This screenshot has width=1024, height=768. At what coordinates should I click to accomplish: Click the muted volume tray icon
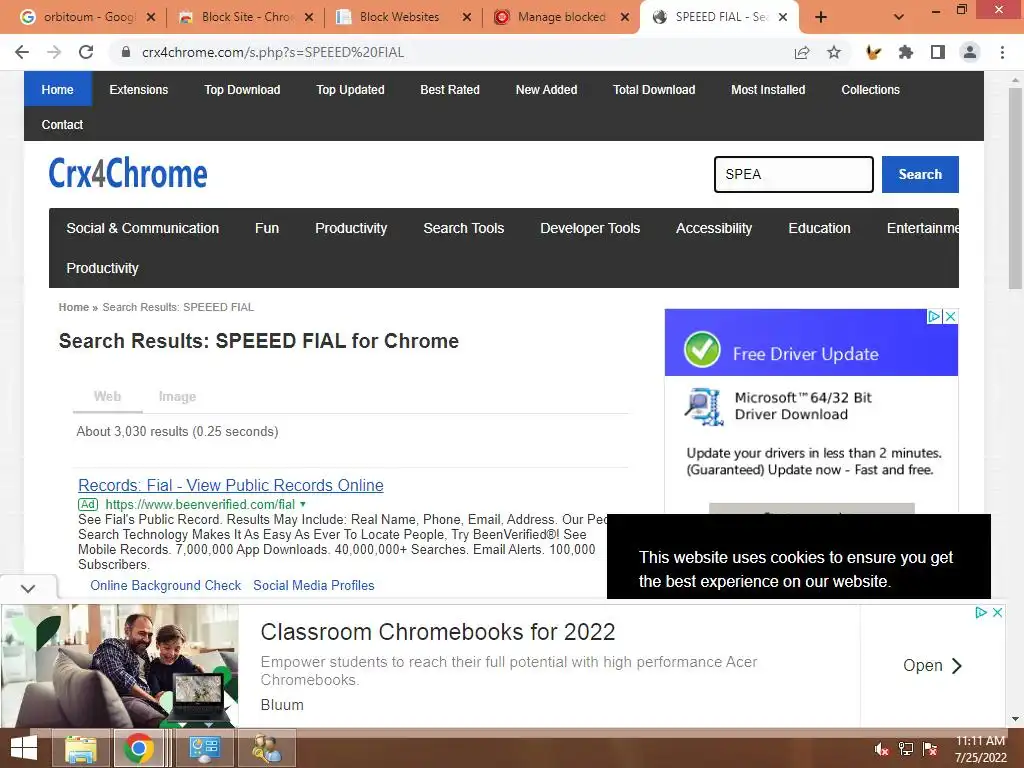pos(882,749)
